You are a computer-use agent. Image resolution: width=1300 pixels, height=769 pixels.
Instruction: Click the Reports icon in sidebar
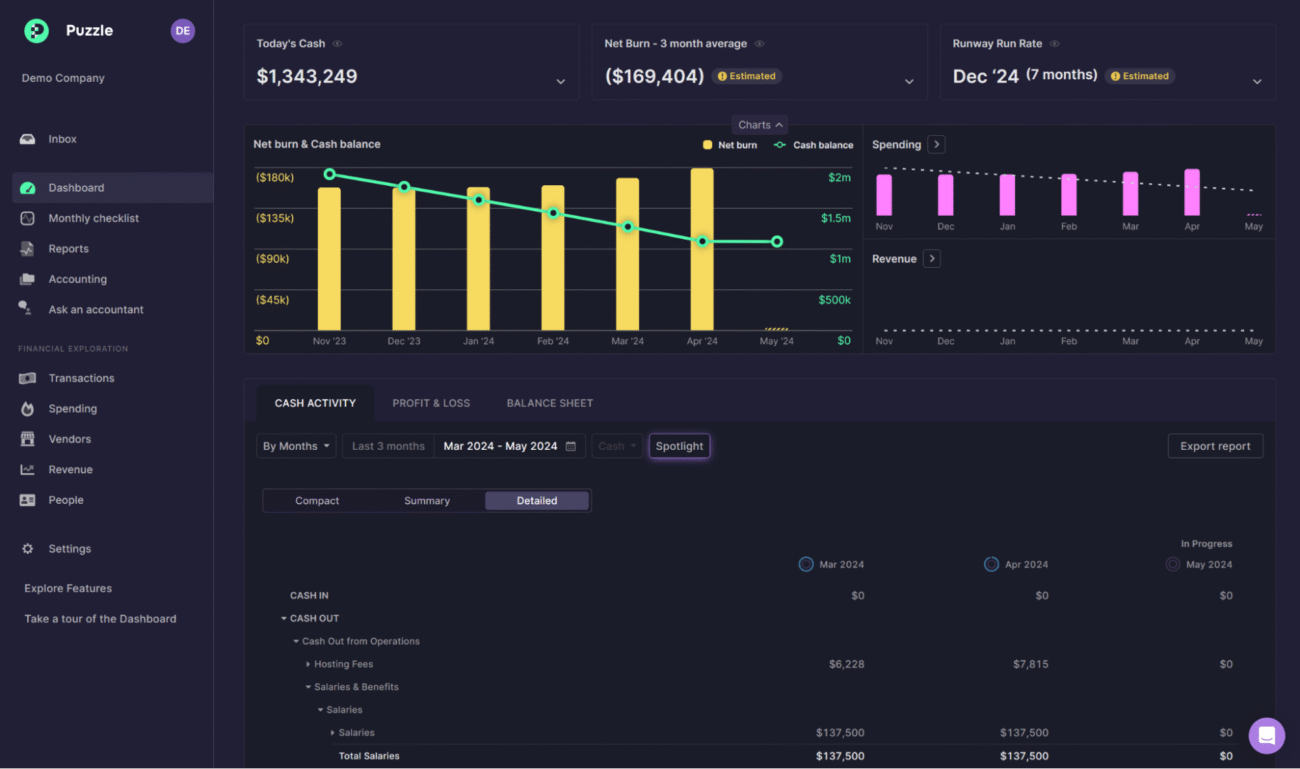coord(27,249)
